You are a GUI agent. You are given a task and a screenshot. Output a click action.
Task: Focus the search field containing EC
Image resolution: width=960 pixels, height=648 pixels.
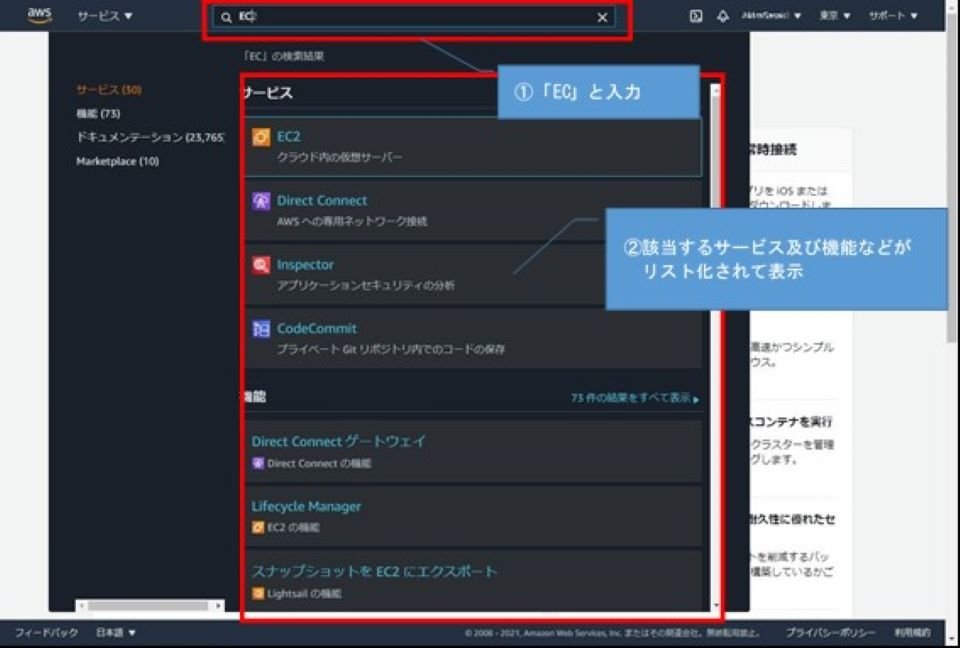click(x=414, y=17)
